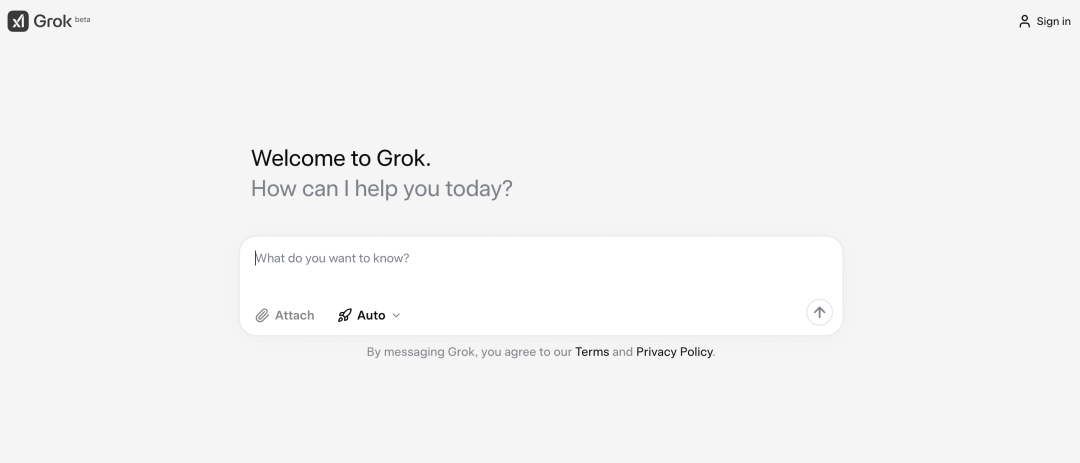Click the text cursor in prompt box
The width and height of the screenshot is (1080, 463).
[x=256, y=258]
